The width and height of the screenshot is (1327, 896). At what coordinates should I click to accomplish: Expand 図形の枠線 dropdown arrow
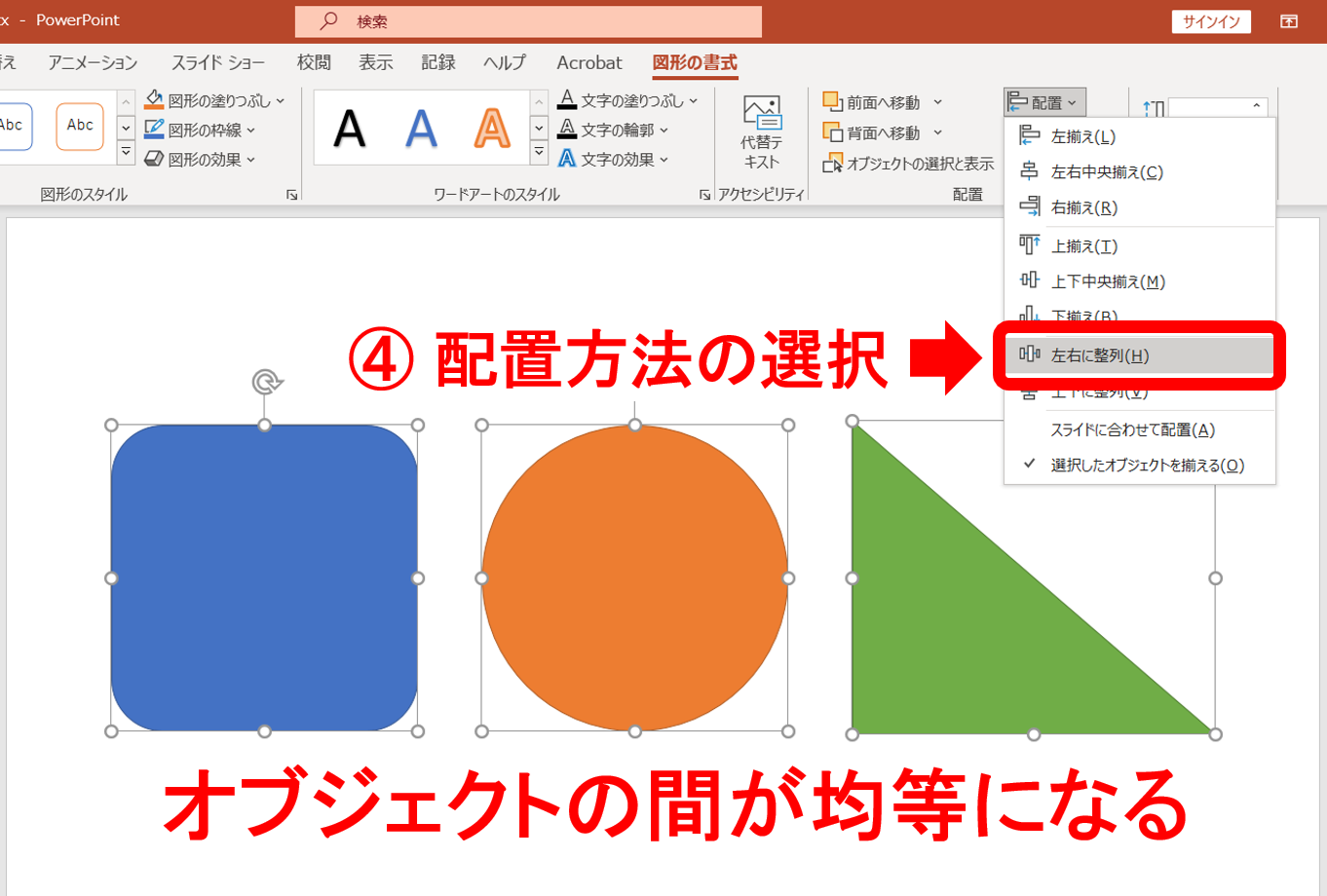(250, 130)
